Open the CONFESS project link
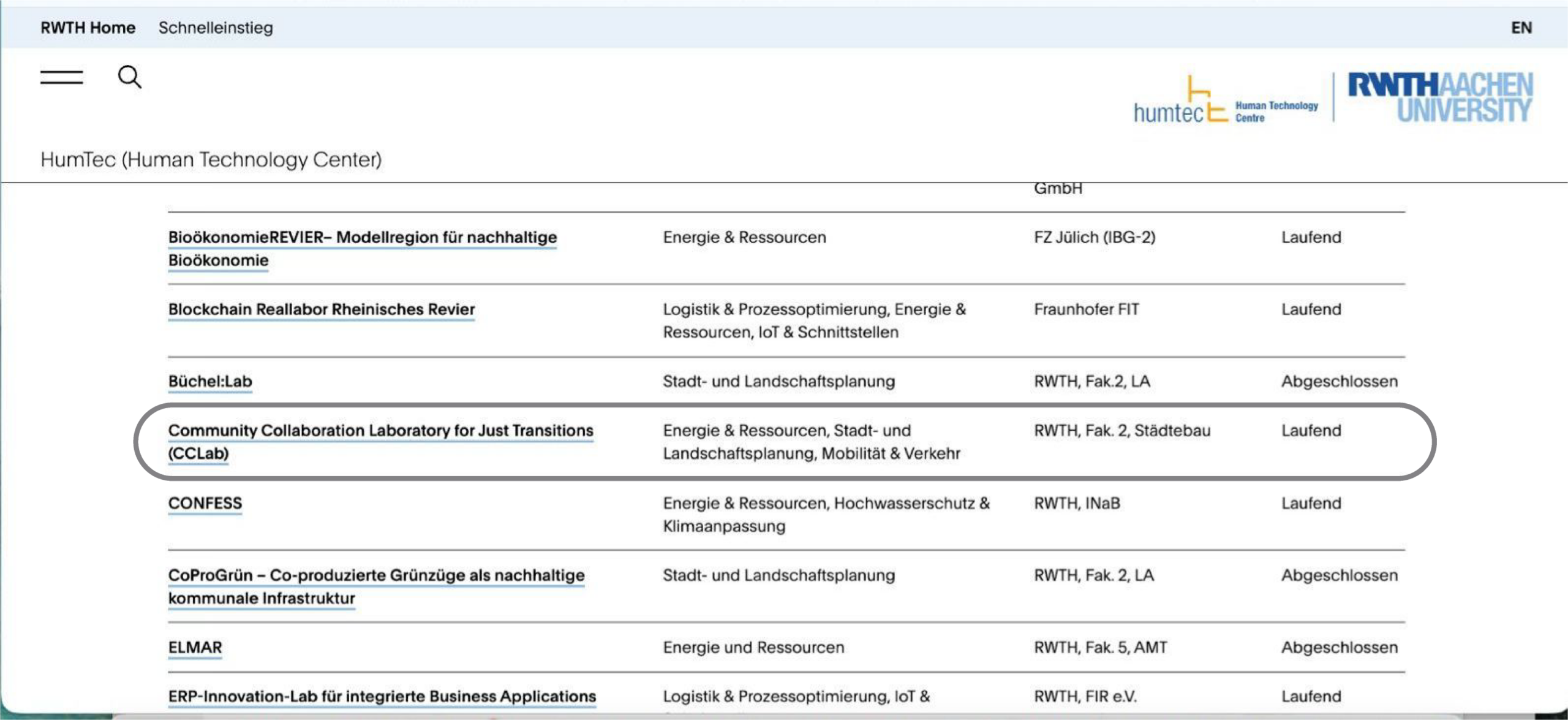The image size is (1568, 720). tap(205, 503)
